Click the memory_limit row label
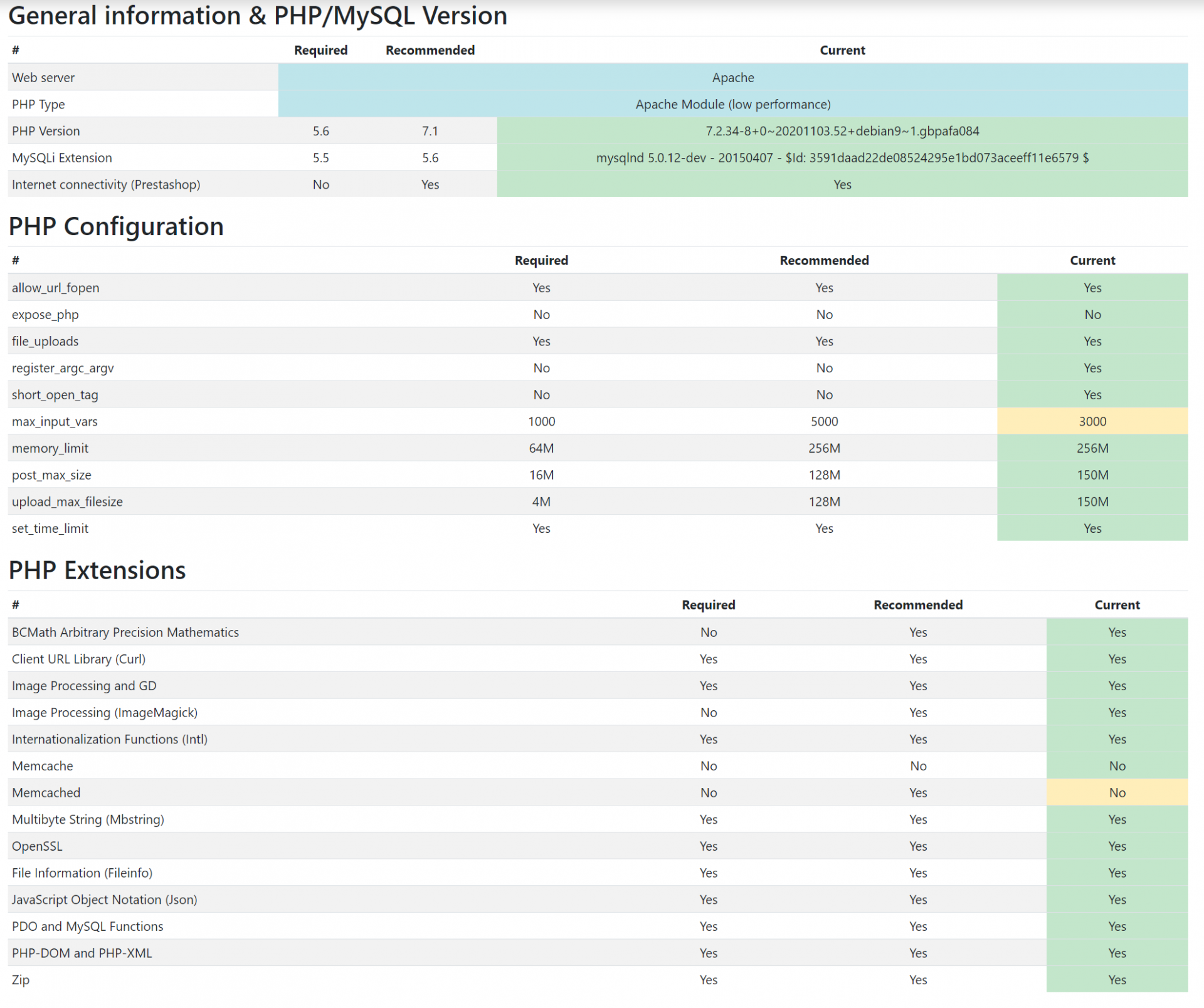The height and width of the screenshot is (1008, 1204). pyautogui.click(x=50, y=448)
